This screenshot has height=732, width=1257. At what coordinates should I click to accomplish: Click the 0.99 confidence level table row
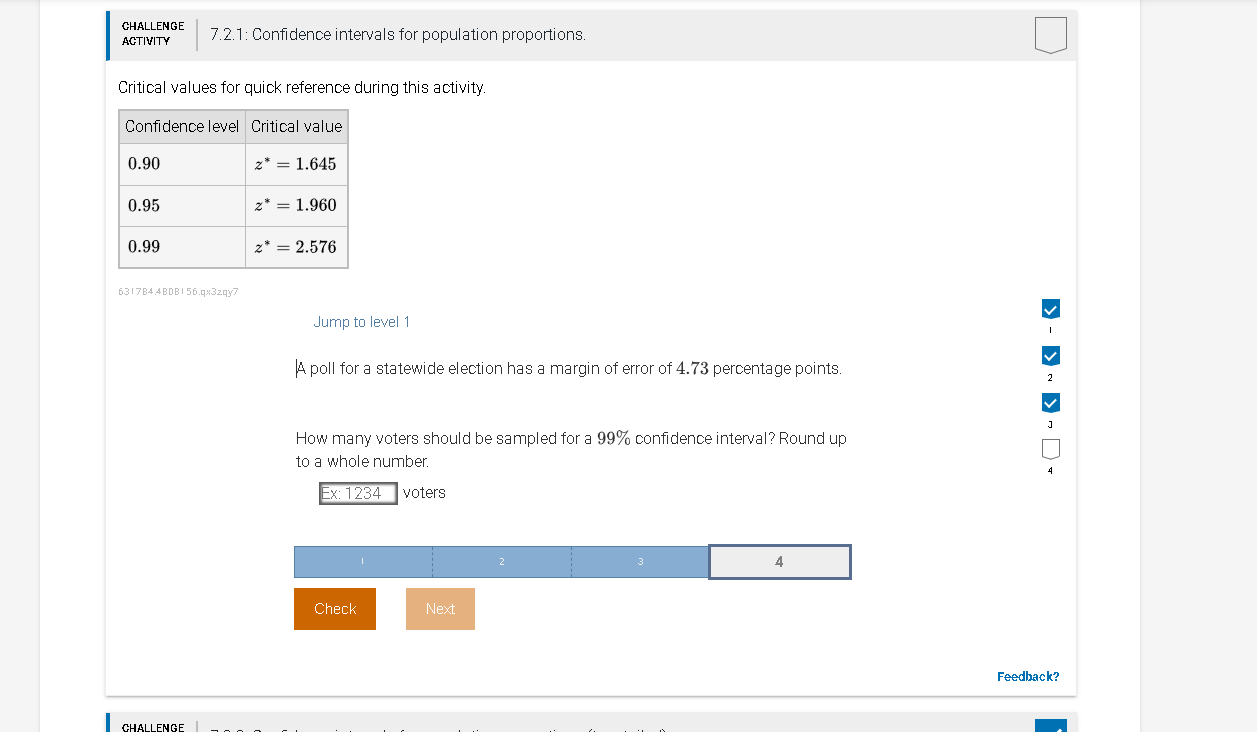coord(233,246)
